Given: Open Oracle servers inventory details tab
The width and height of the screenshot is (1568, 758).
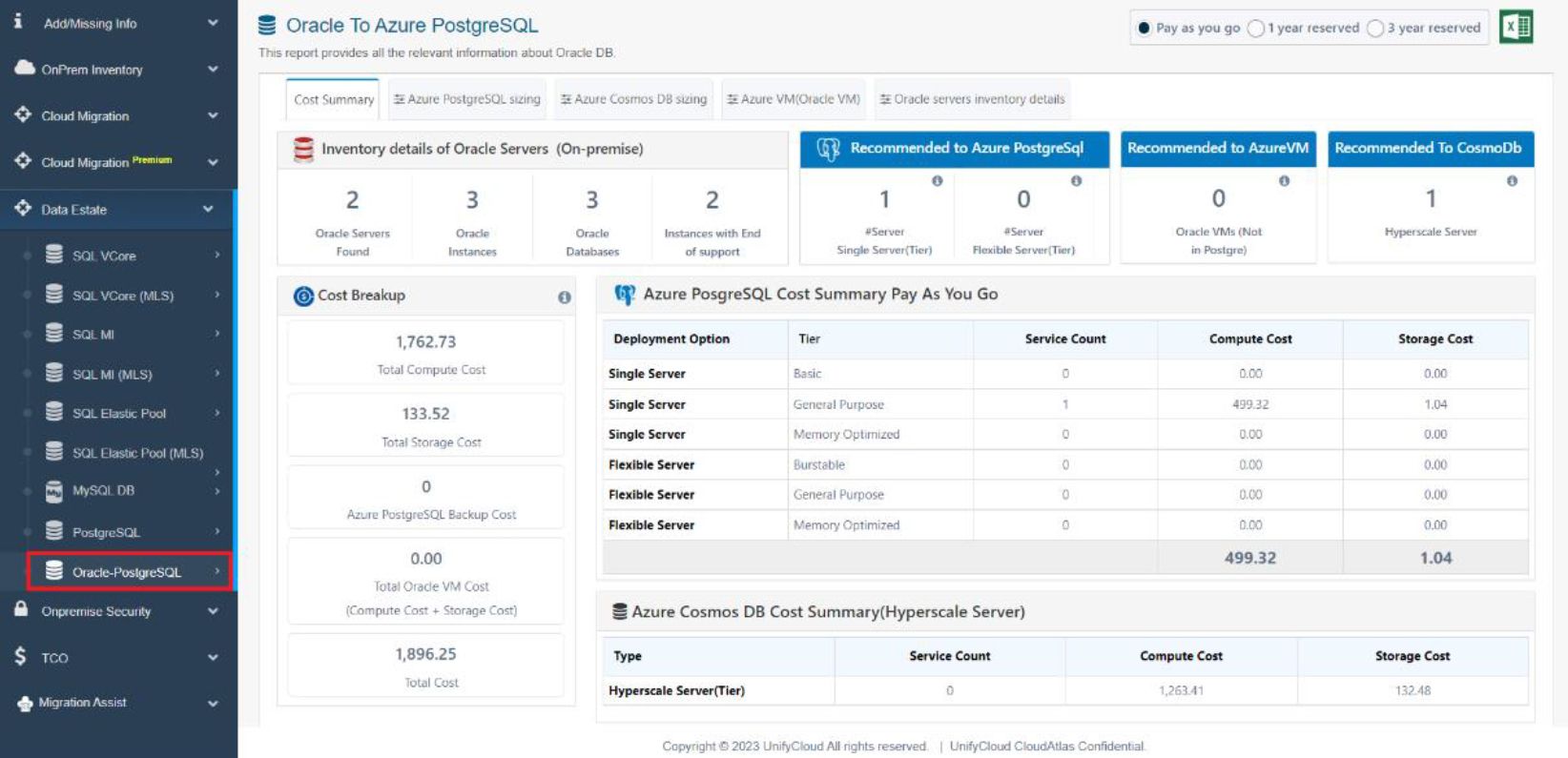Looking at the screenshot, I should (972, 99).
